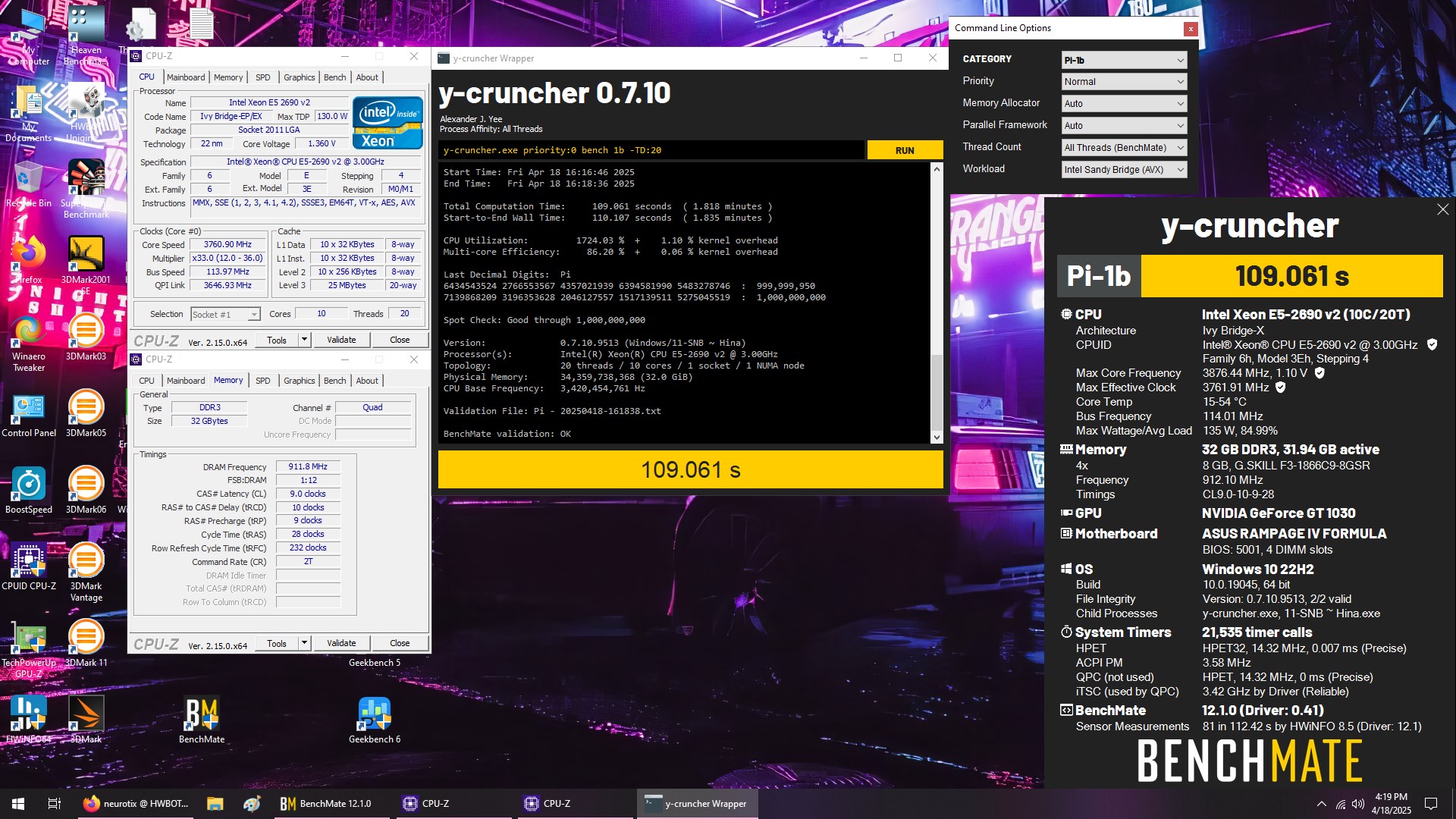
Task: Launch 3DMark2001 SE shortcut
Action: coord(86,265)
